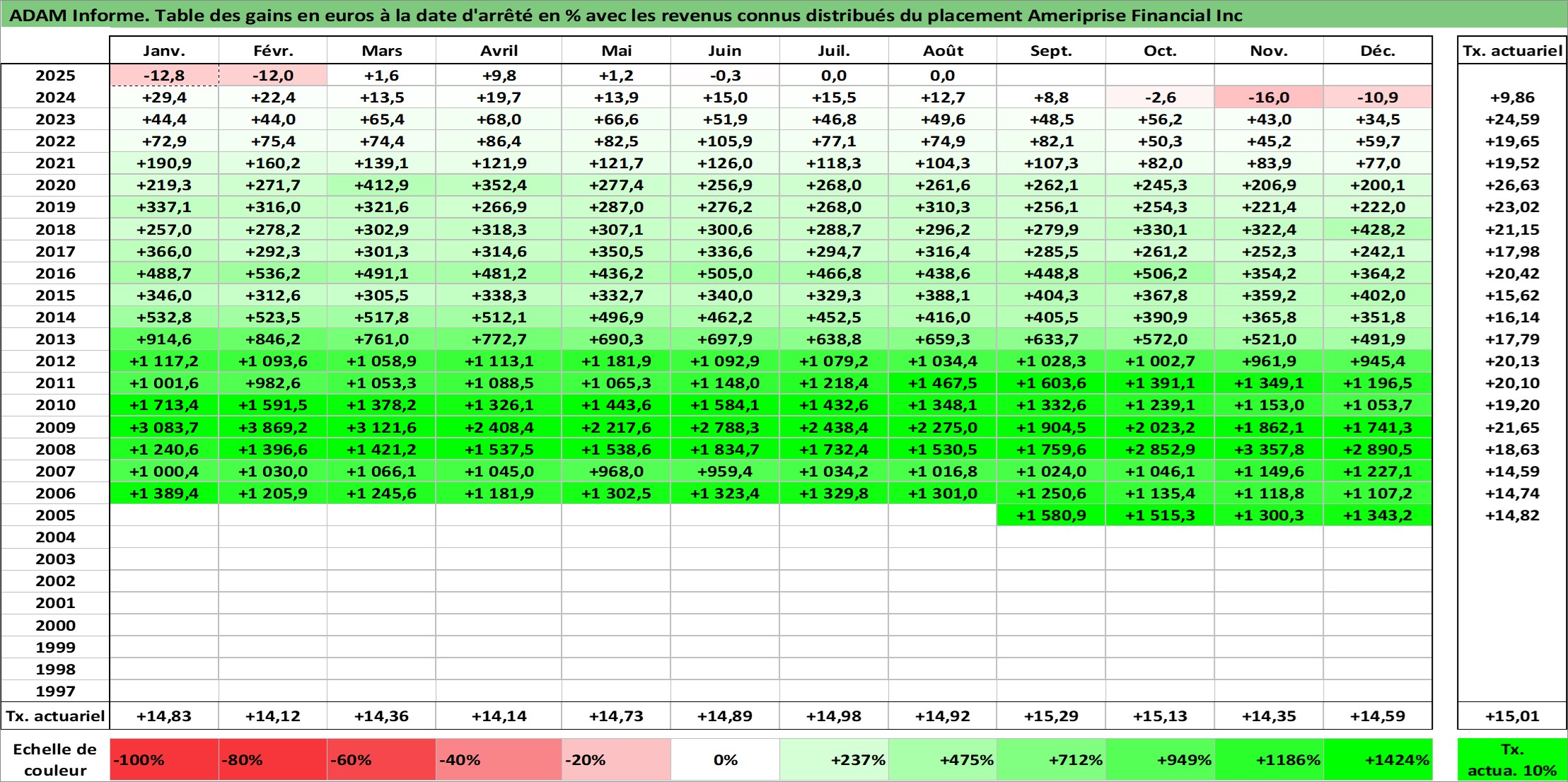Click the 2005 year row label
The height and width of the screenshot is (782, 1568).
(x=55, y=515)
